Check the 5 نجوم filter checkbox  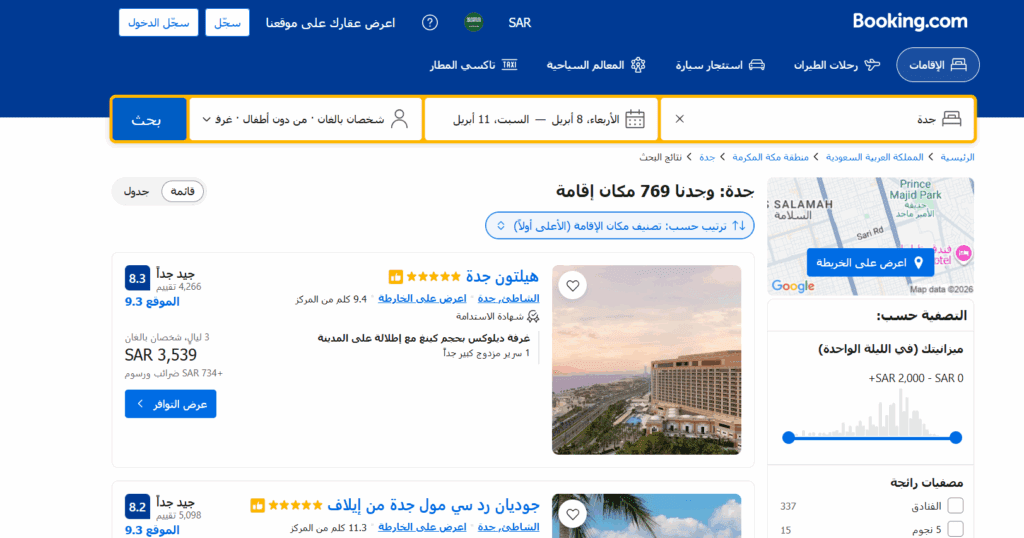point(955,530)
